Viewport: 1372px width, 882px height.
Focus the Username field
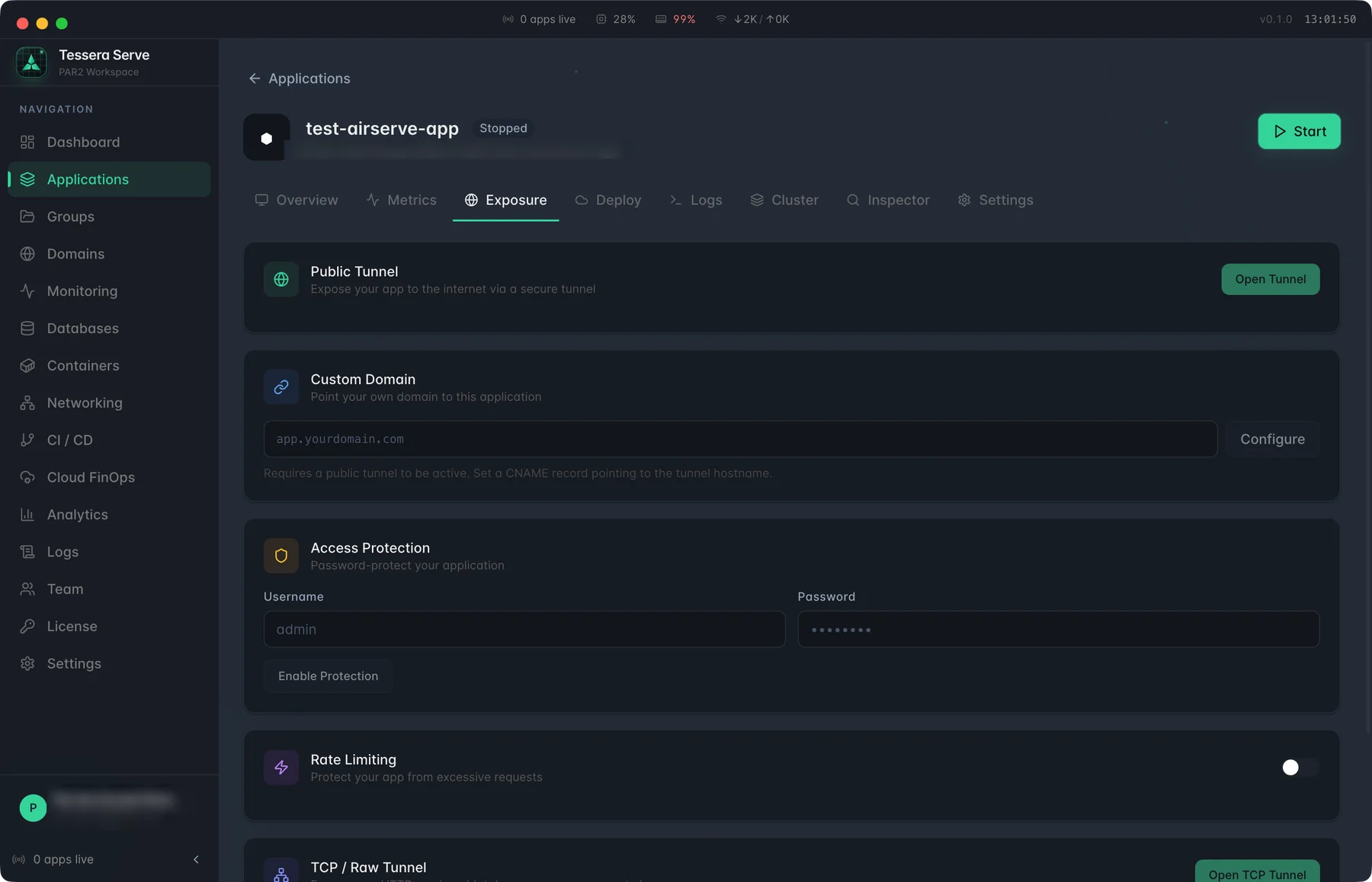(524, 630)
